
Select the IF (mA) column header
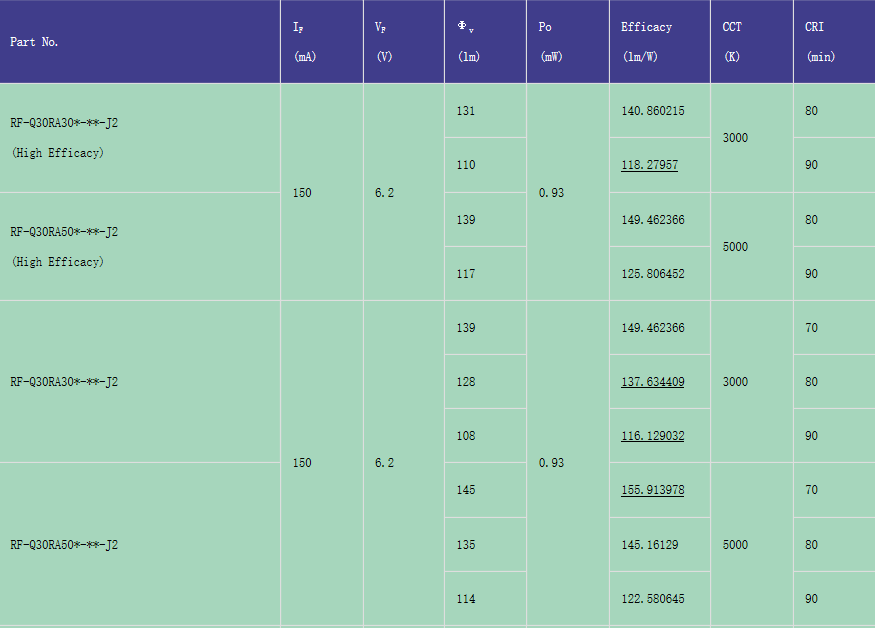(304, 42)
